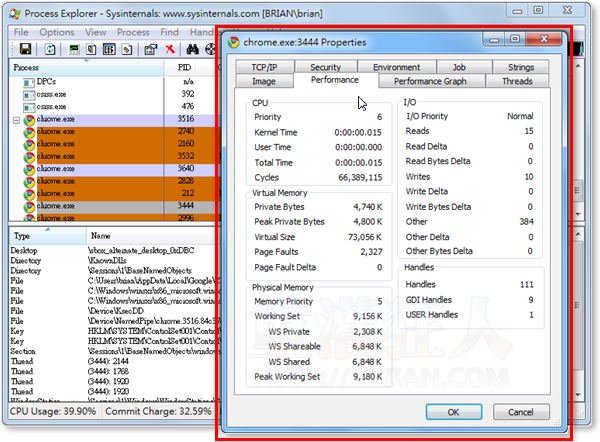Open System Information graph toolbar icon
Viewport: 600px width, 442px height.
74,49
